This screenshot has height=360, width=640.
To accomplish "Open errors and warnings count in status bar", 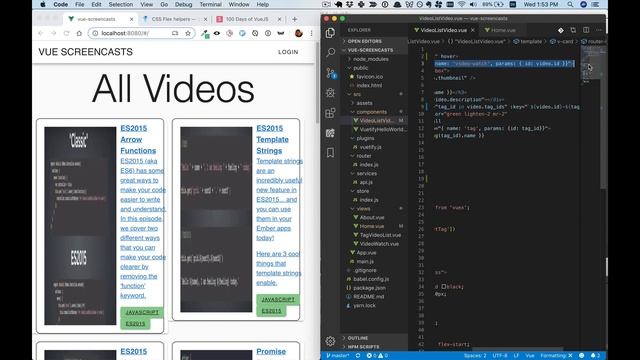I will [x=377, y=356].
